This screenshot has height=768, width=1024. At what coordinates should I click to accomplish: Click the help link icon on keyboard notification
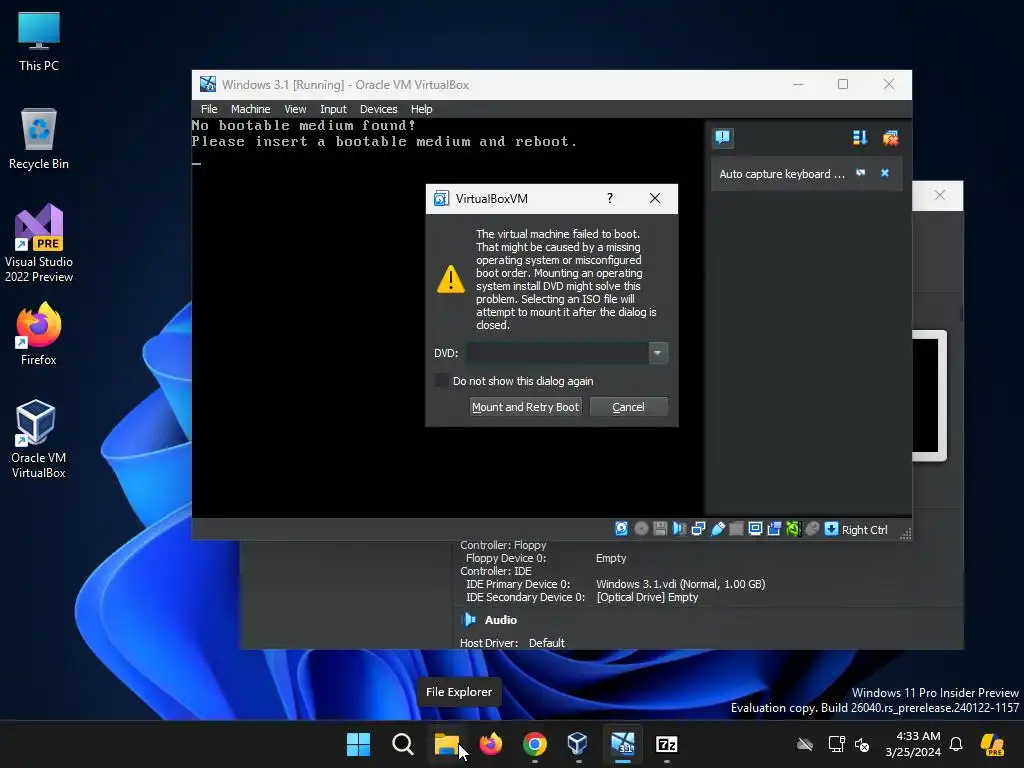tap(861, 173)
